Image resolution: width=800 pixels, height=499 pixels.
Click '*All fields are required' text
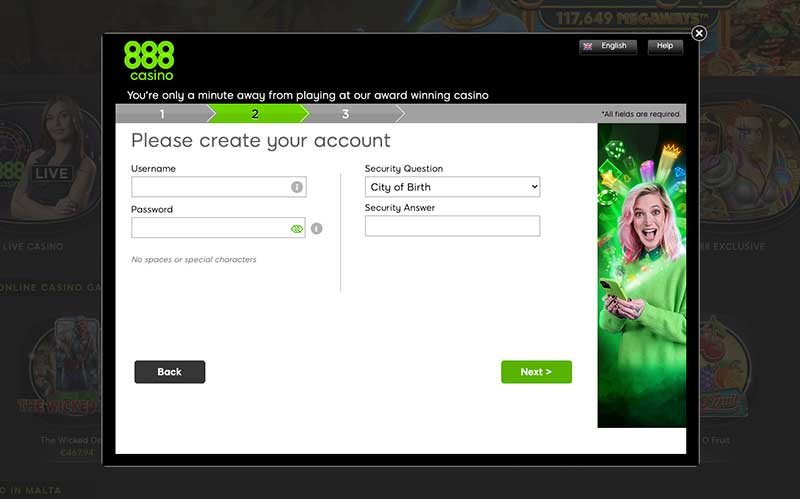tap(640, 114)
